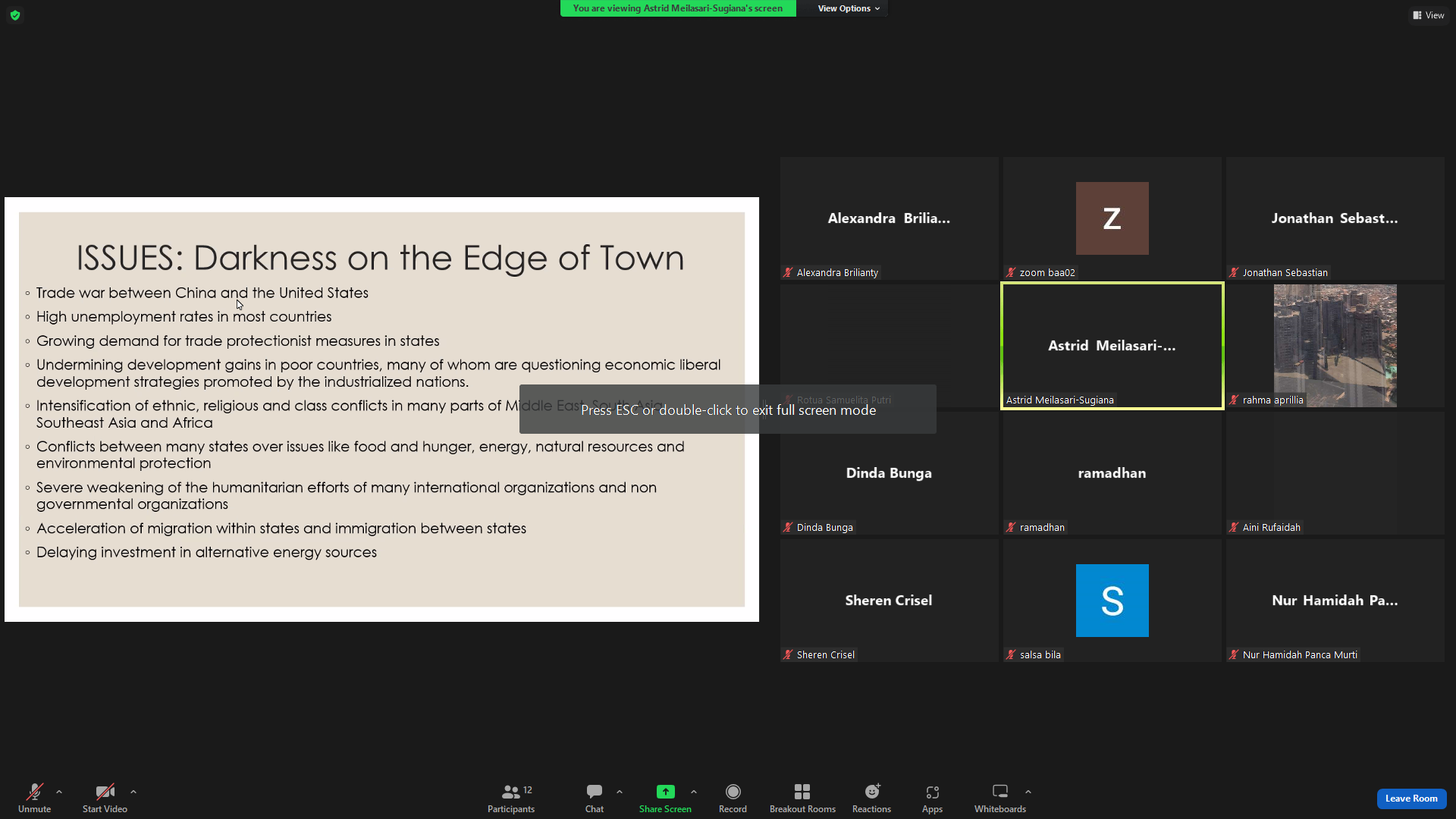
Task: Open Zoom Apps
Action: 933,798
